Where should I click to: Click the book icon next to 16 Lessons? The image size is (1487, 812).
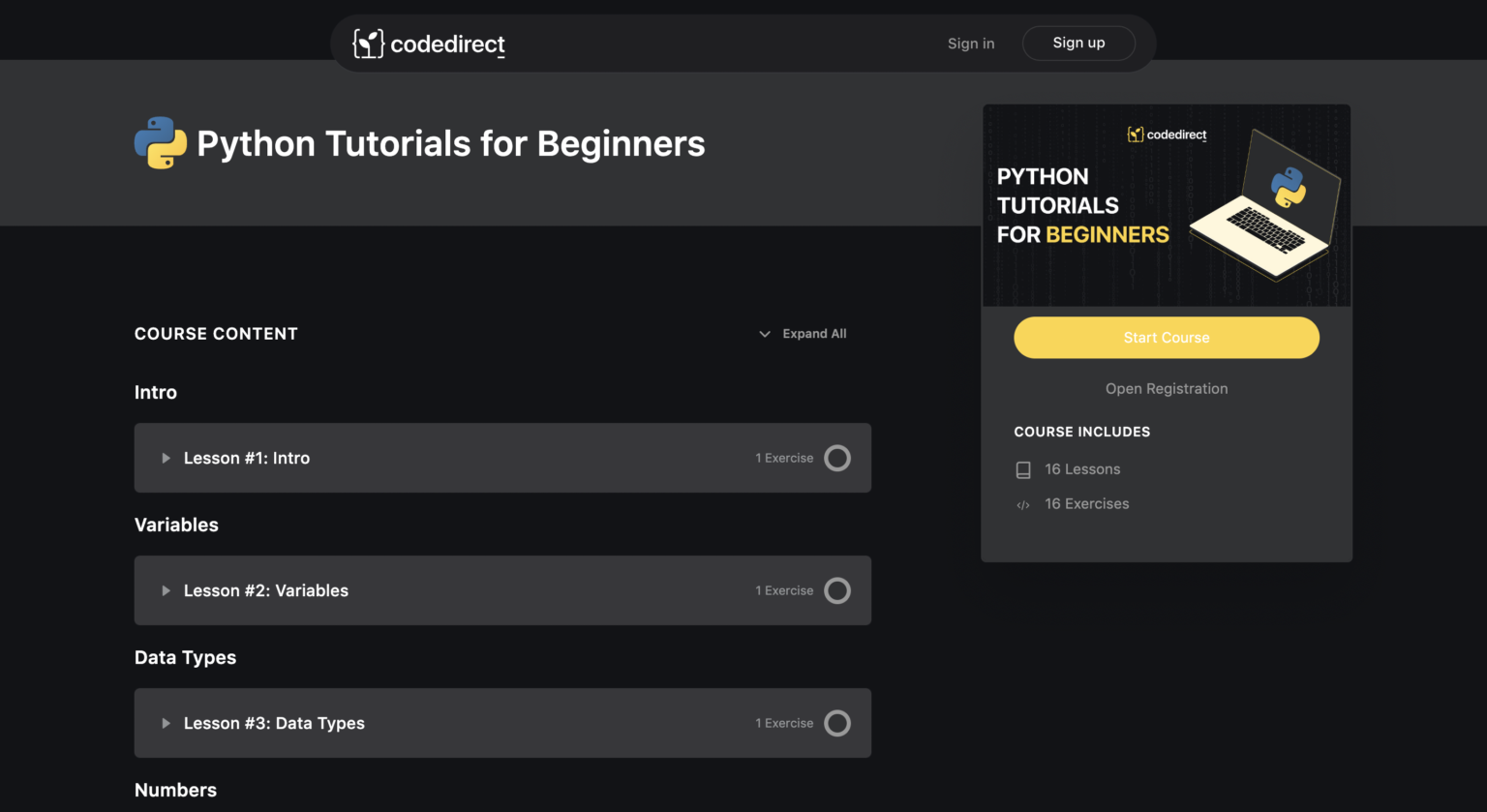(x=1023, y=470)
